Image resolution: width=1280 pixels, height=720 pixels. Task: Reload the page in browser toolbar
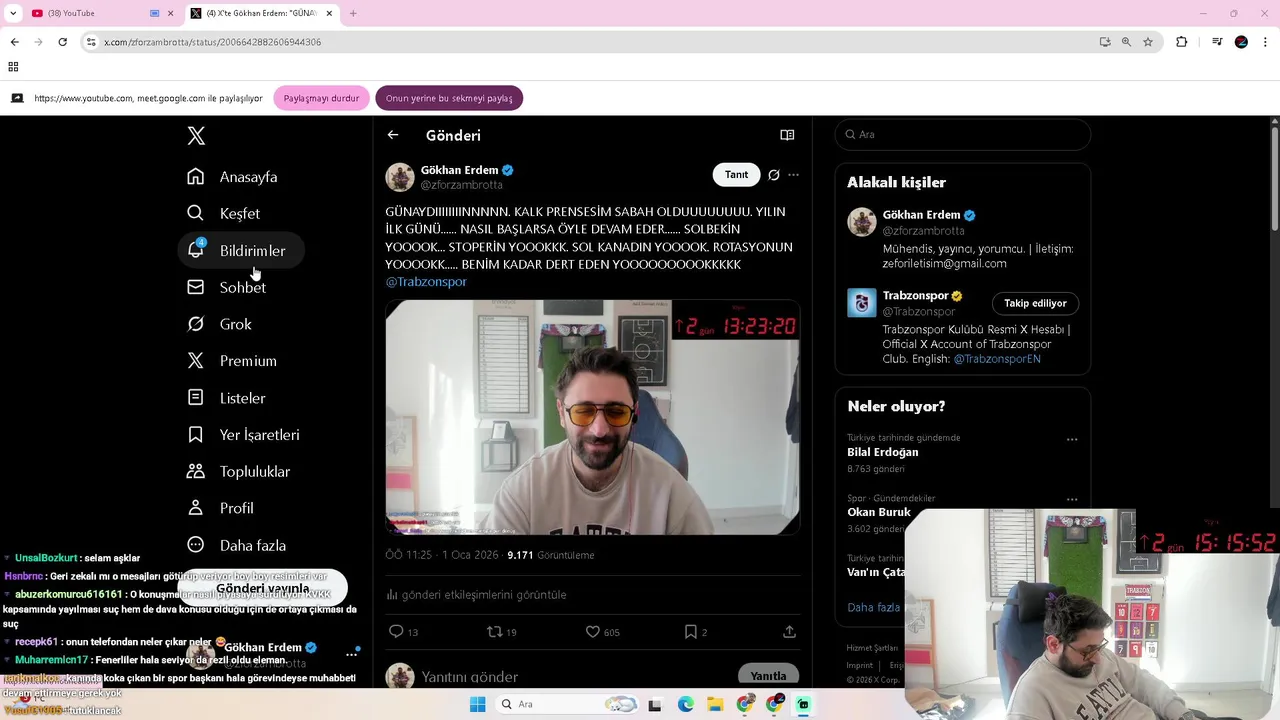click(62, 42)
